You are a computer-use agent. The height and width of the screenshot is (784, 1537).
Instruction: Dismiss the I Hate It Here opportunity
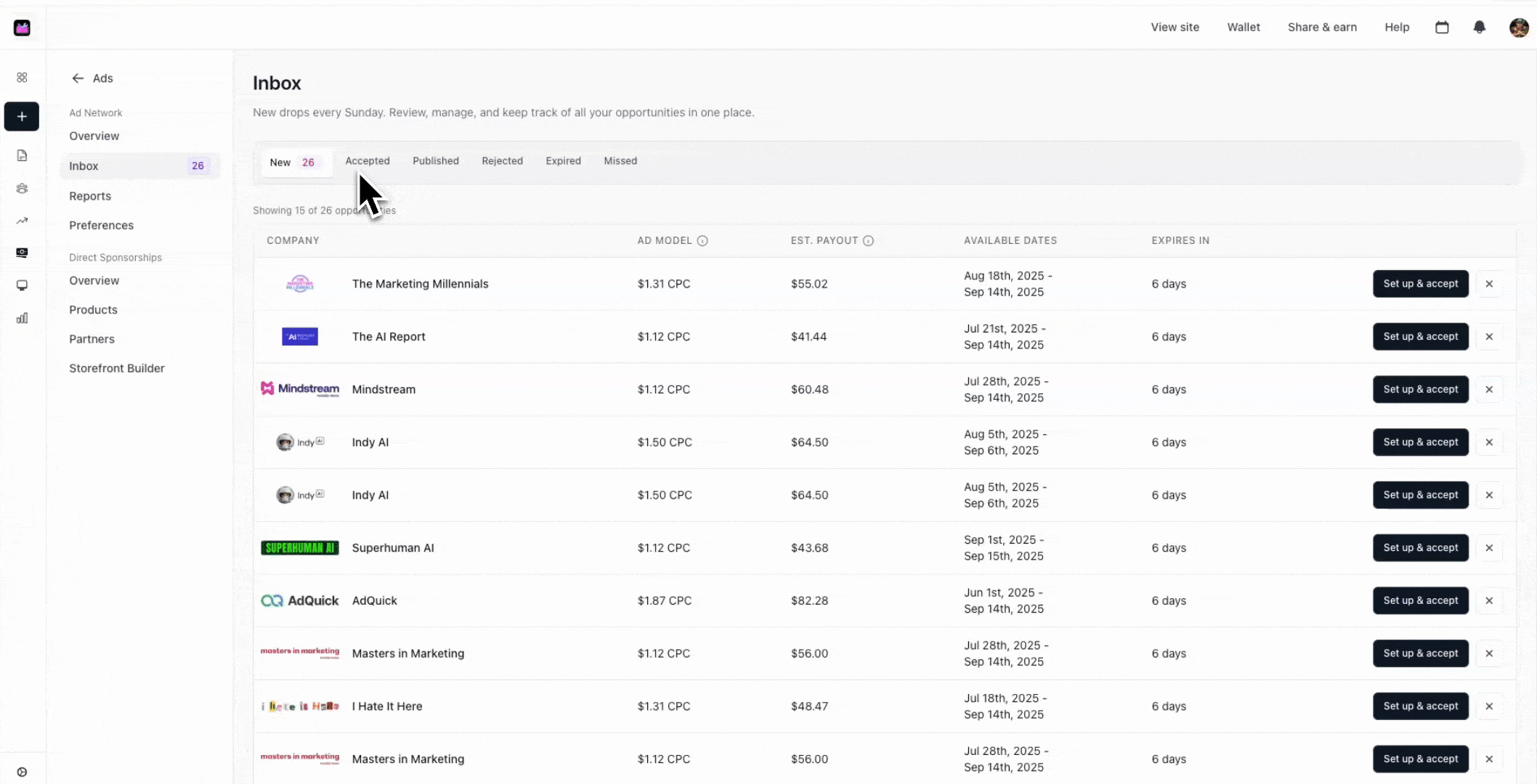coord(1489,706)
